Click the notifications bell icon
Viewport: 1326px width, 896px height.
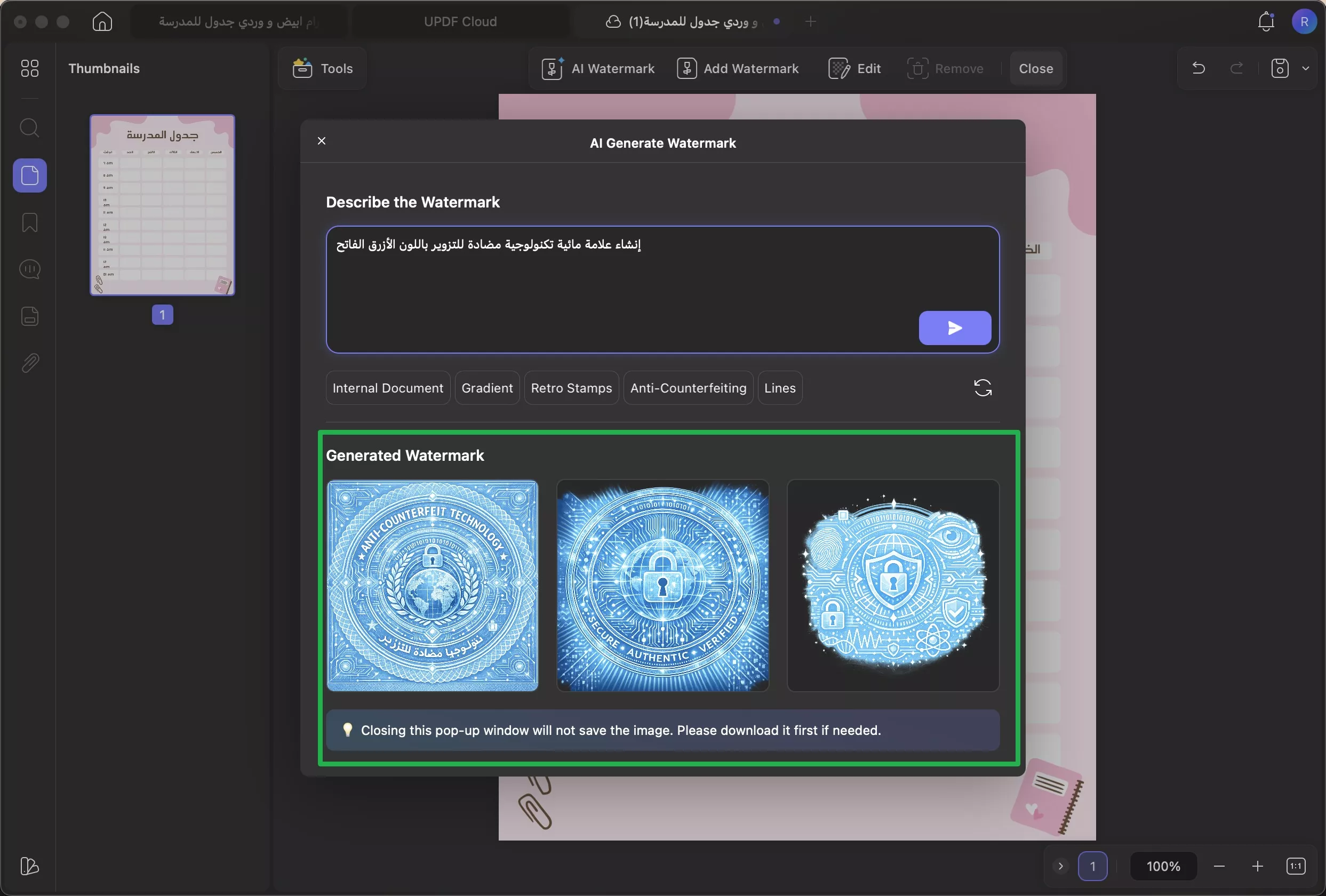click(x=1266, y=22)
